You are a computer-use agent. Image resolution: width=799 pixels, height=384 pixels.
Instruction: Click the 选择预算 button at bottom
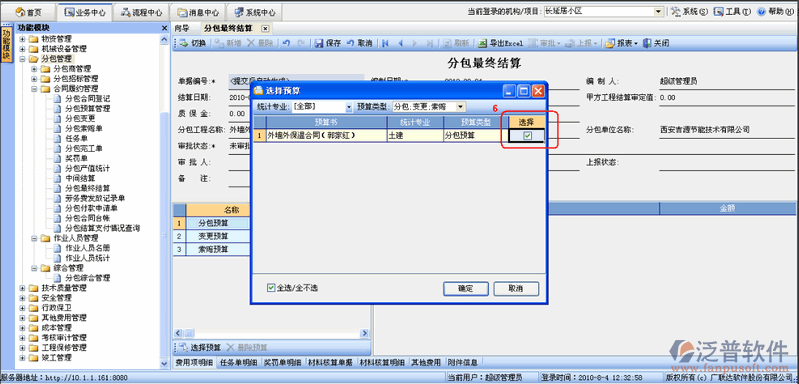tap(199, 348)
